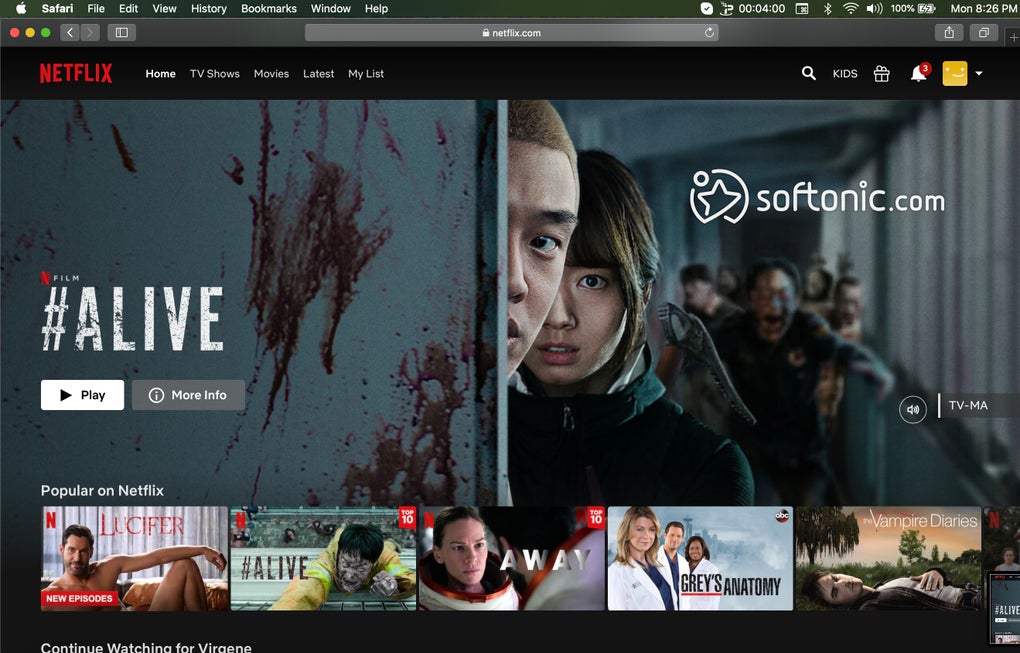
Task: Open the Bookmarks menu
Action: pos(269,8)
